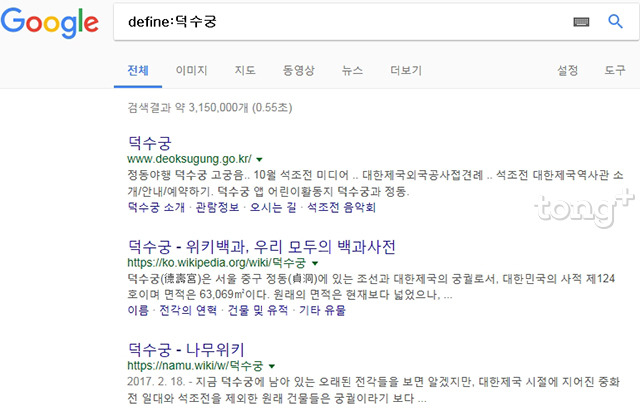Click the blue search magnifier icon

point(615,21)
